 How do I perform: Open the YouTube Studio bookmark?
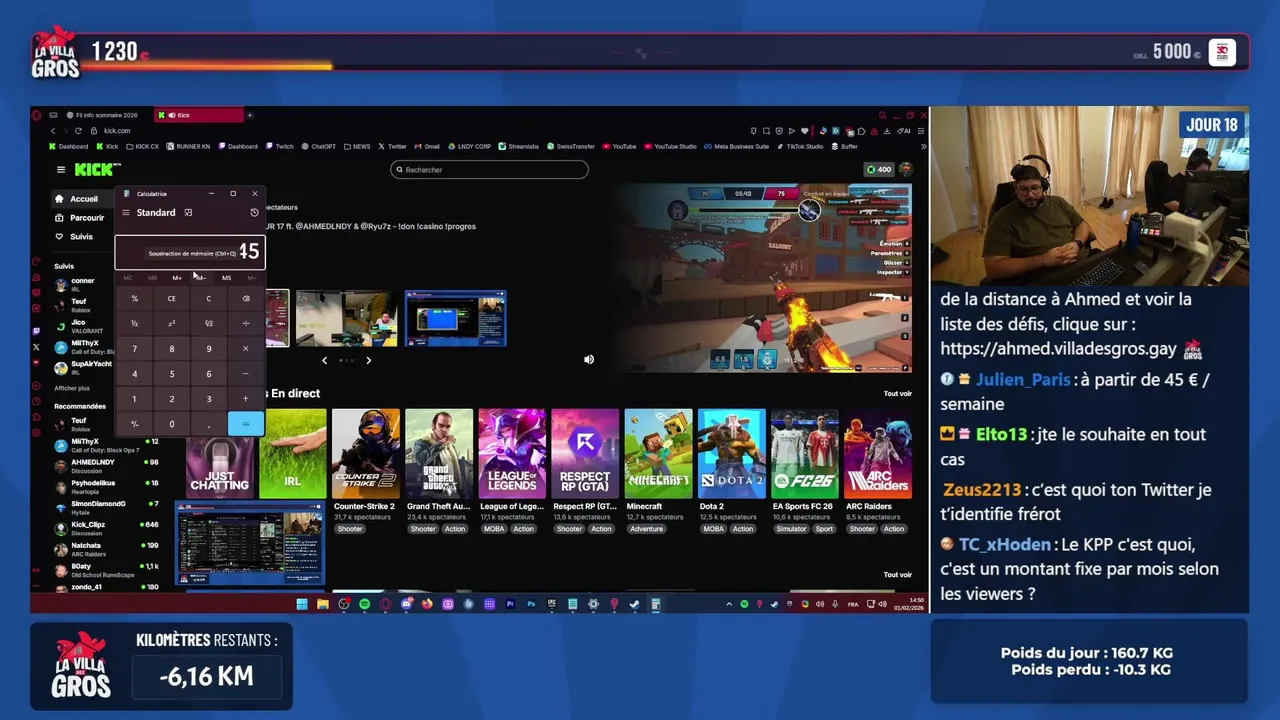670,147
